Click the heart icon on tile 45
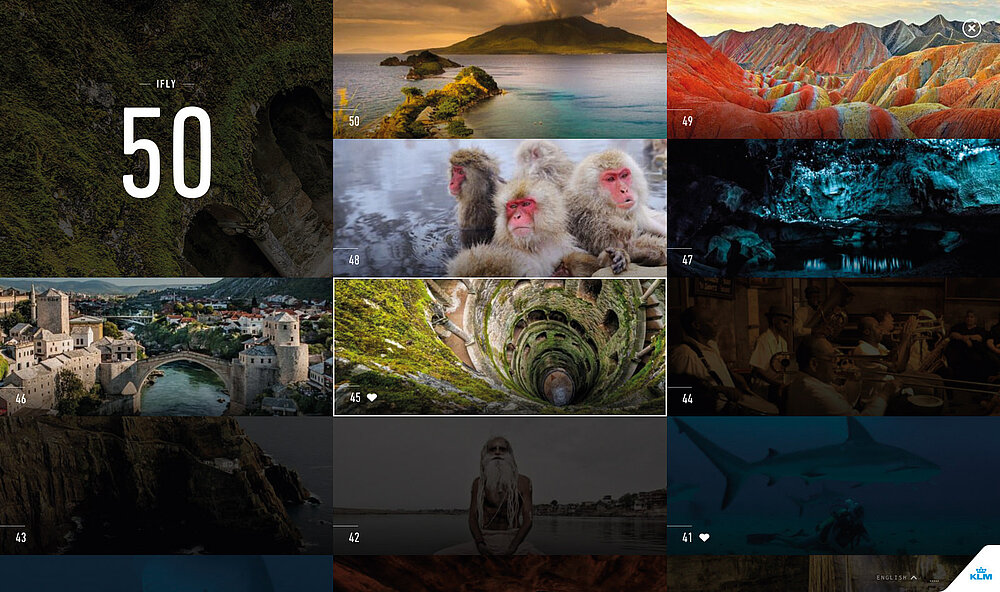Screen dimensions: 1000x592 (372, 398)
